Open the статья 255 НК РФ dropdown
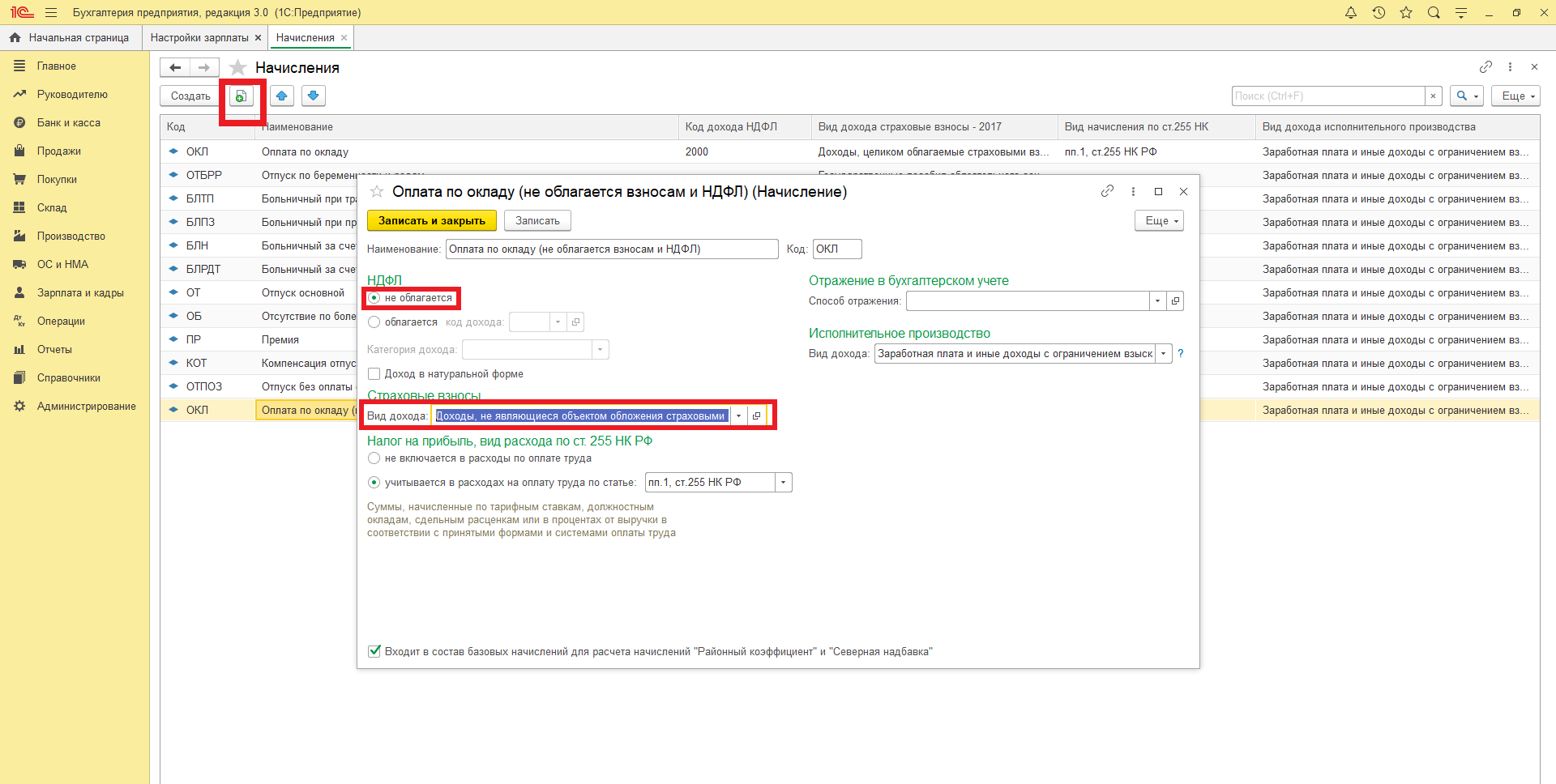The width and height of the screenshot is (1556, 784). coord(783,483)
